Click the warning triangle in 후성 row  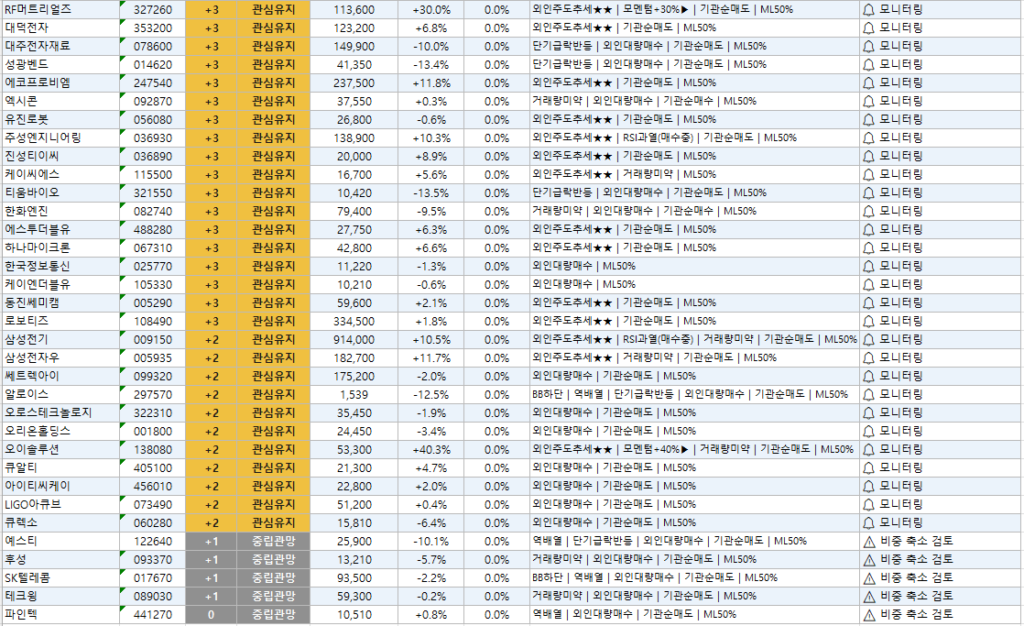869,560
